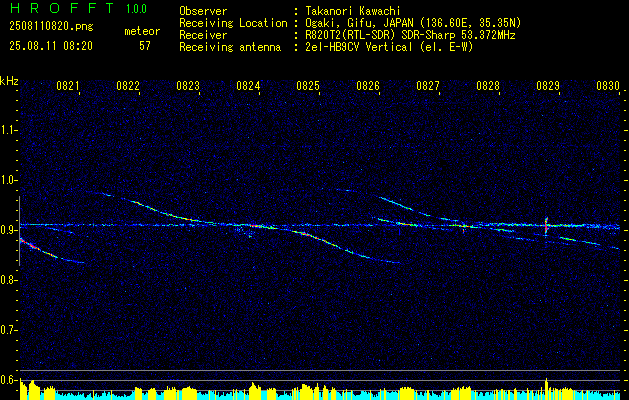Click the 0.7 kHz axis label
The height and width of the screenshot is (400, 629).
click(x=8, y=330)
